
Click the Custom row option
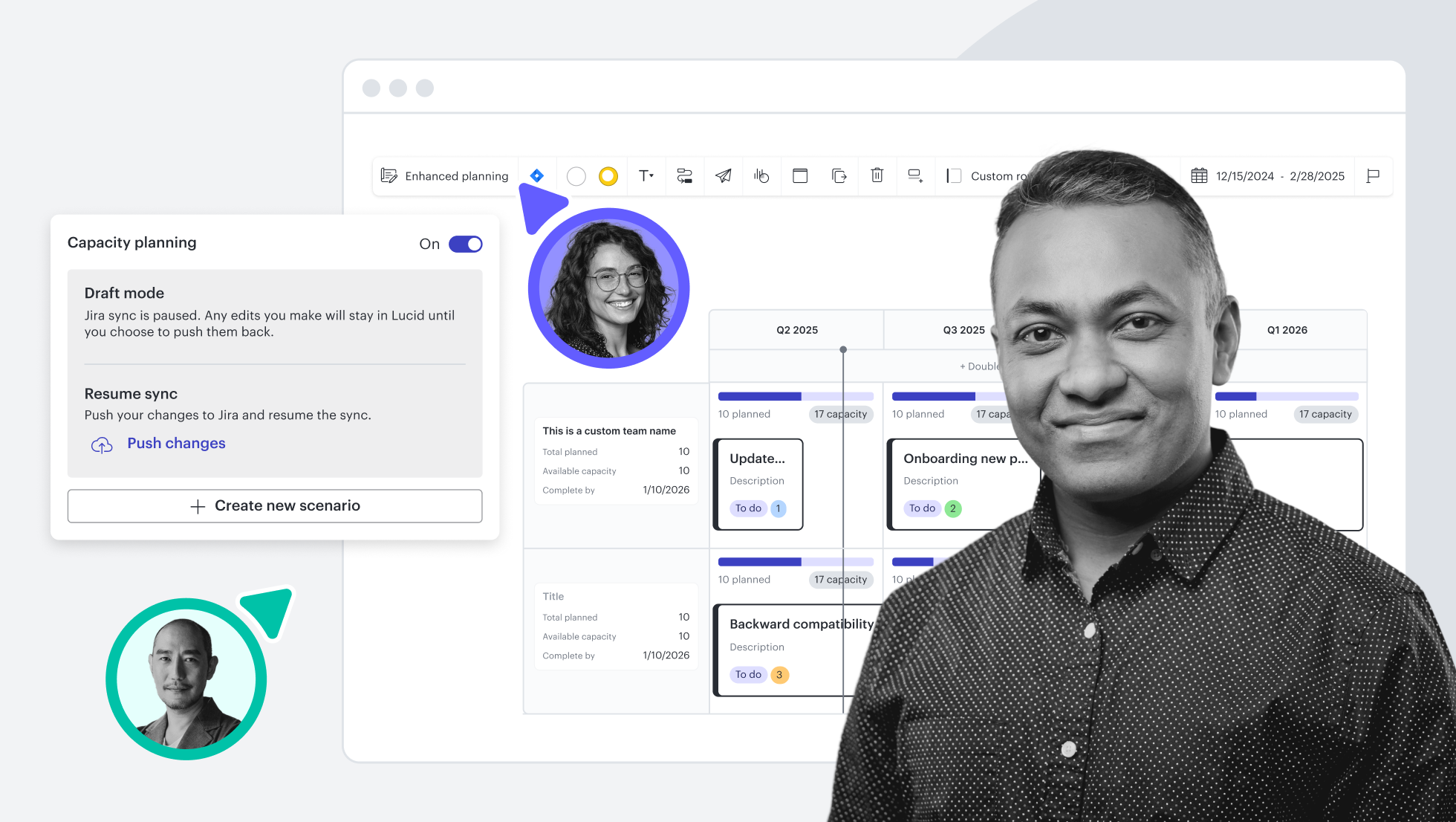(x=992, y=176)
